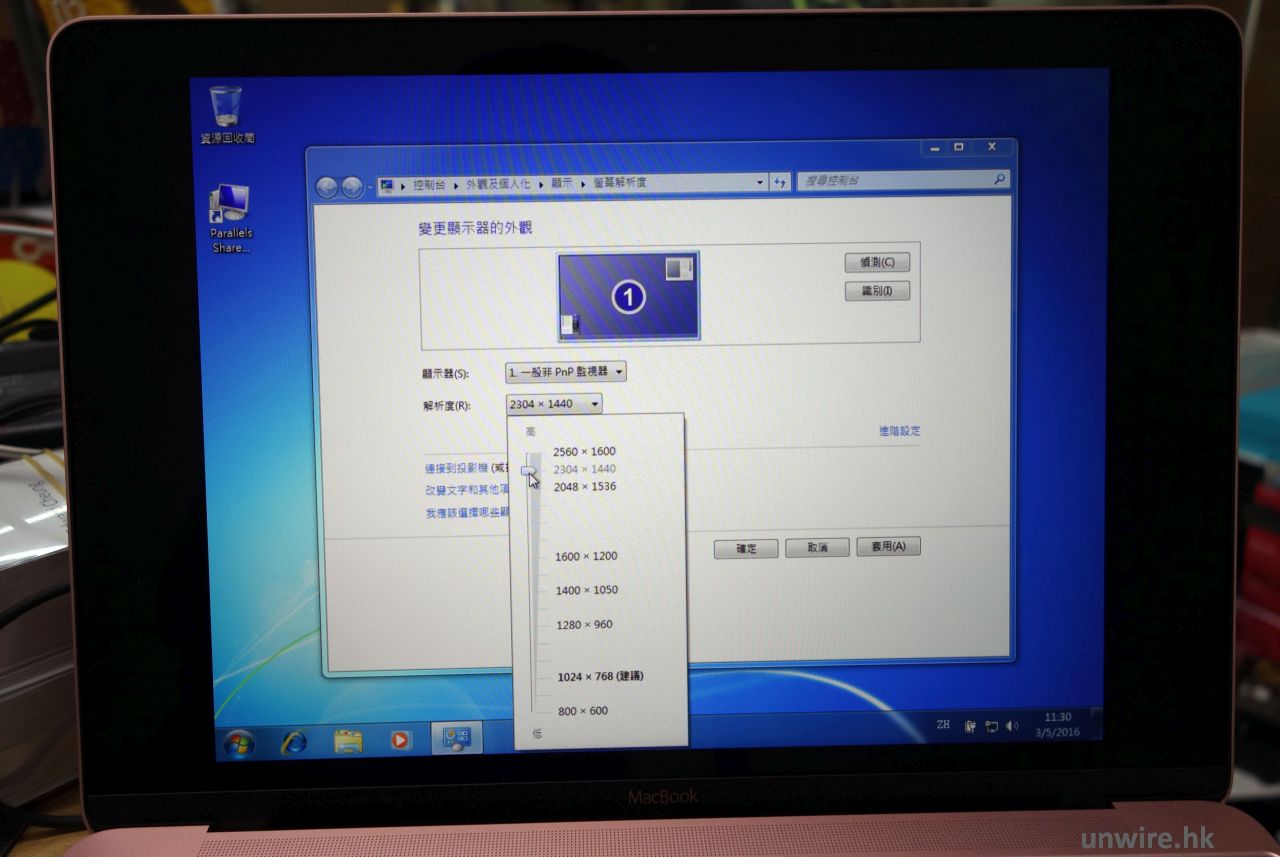Click the refresh button beside the address bar
The image size is (1280, 857).
(x=780, y=182)
